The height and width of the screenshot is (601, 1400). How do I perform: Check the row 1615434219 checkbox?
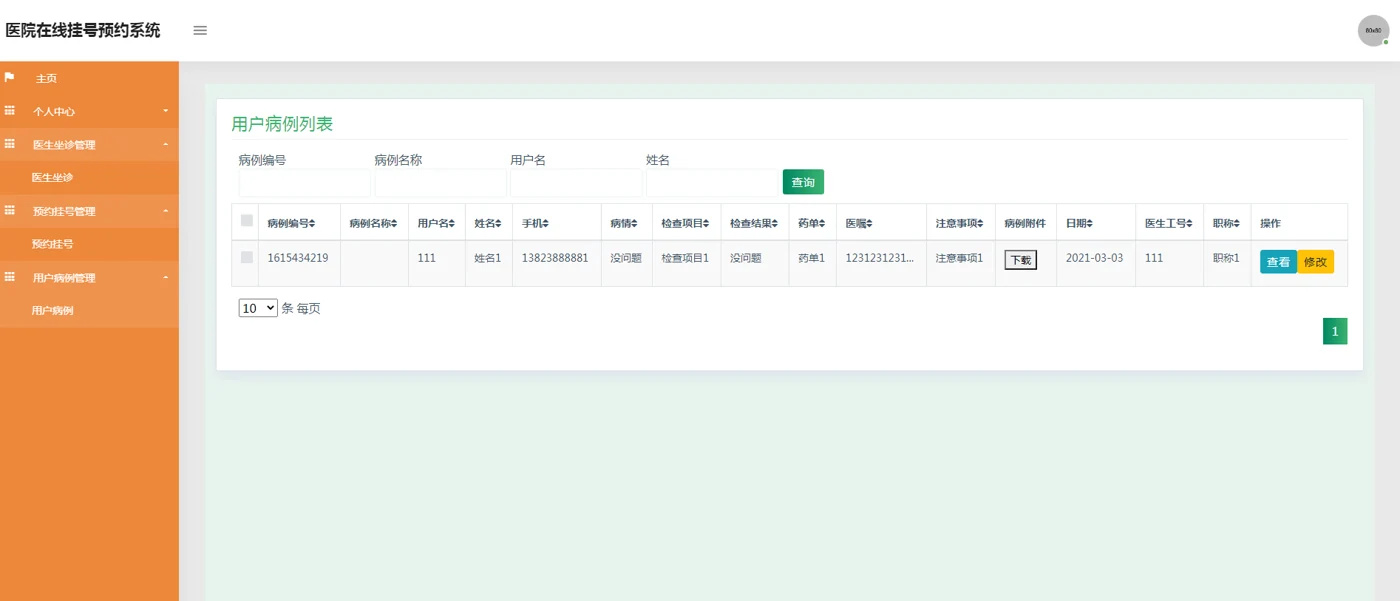point(247,257)
